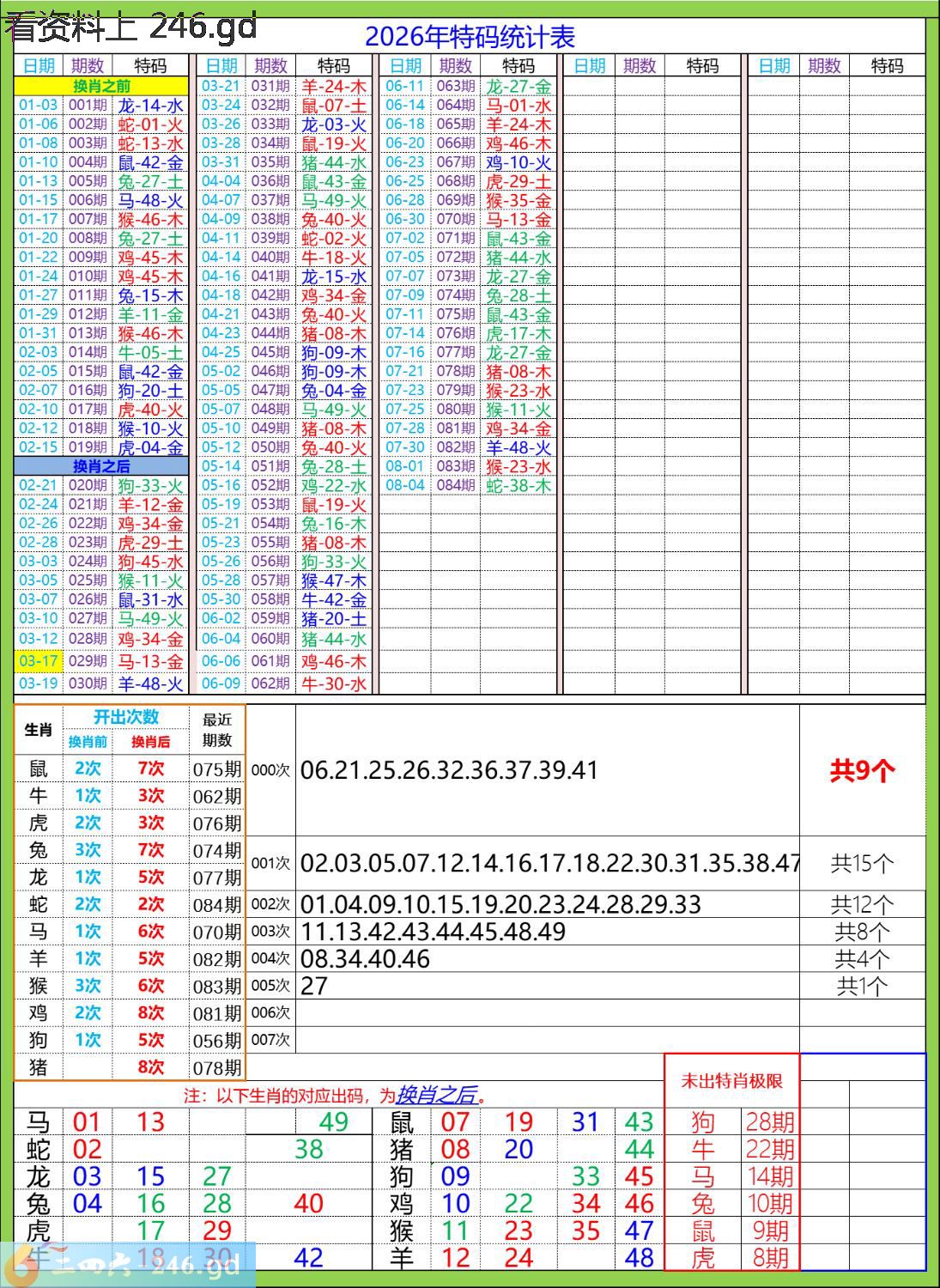
Task: Click number list 08.34.40.46
Action: point(365,958)
